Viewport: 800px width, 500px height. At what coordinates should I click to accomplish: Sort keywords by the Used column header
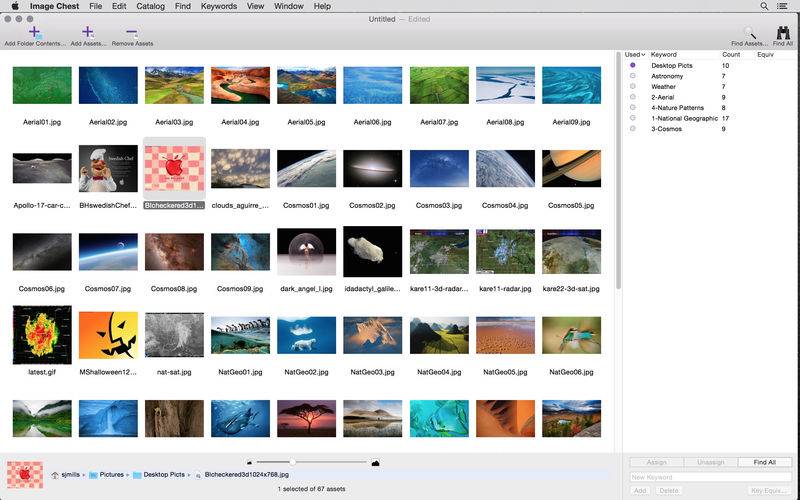tap(634, 54)
